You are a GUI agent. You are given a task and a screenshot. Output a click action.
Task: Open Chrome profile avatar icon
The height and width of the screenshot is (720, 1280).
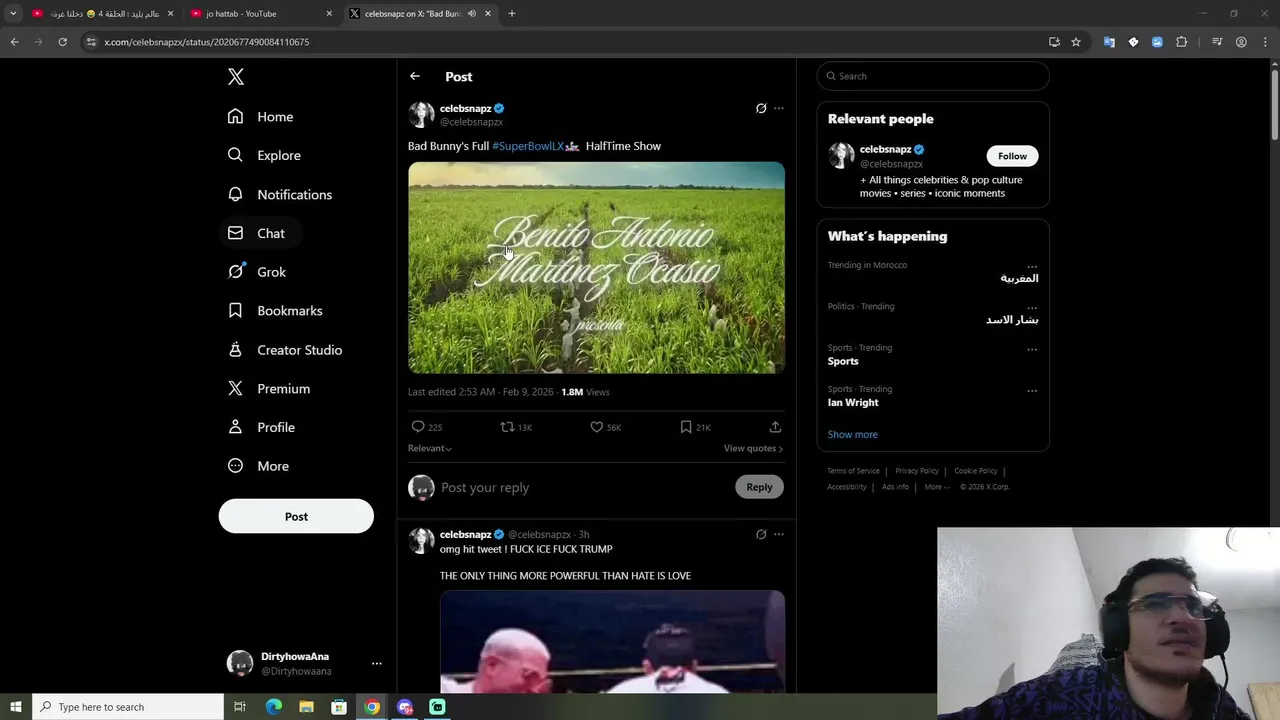(x=1241, y=42)
